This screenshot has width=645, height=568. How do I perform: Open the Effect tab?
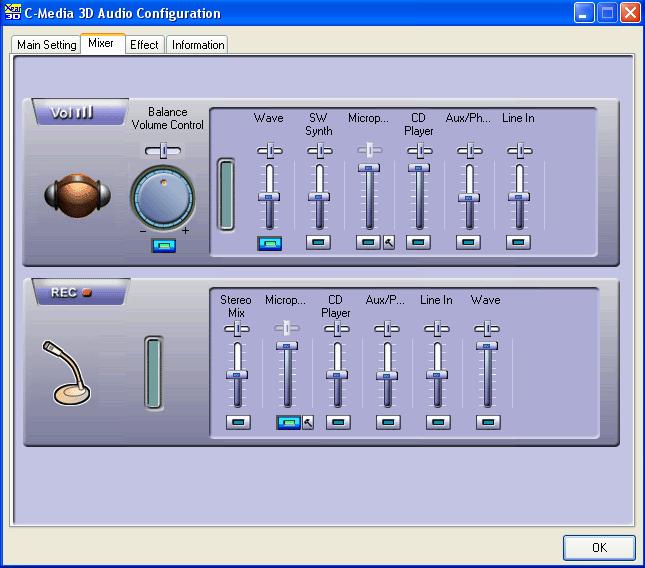144,44
